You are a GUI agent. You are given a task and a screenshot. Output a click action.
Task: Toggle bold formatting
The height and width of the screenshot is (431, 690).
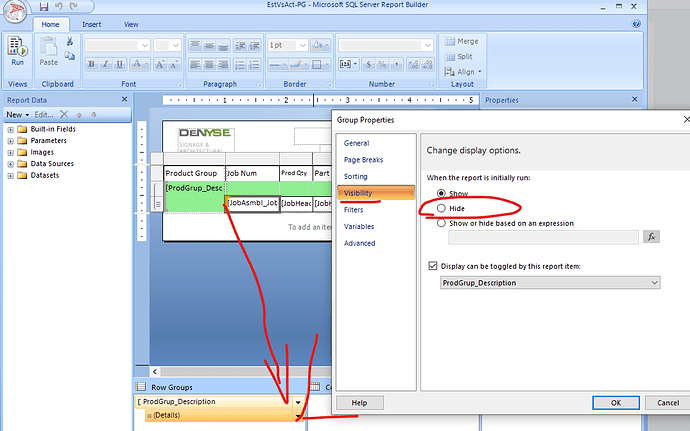coord(91,64)
